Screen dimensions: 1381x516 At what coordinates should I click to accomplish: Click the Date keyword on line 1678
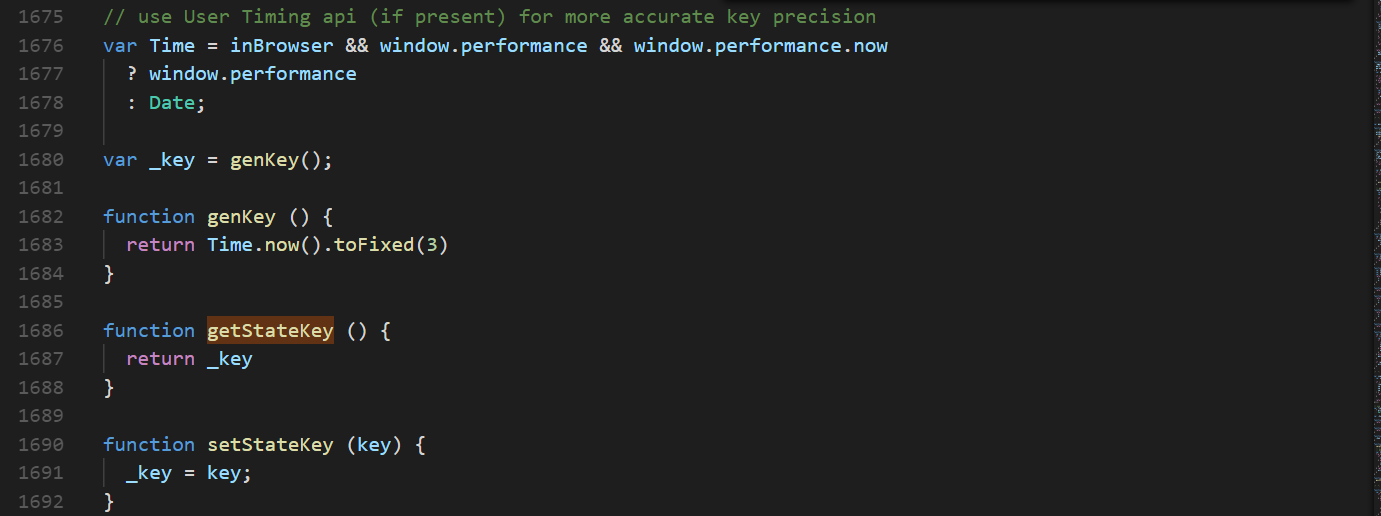point(172,103)
